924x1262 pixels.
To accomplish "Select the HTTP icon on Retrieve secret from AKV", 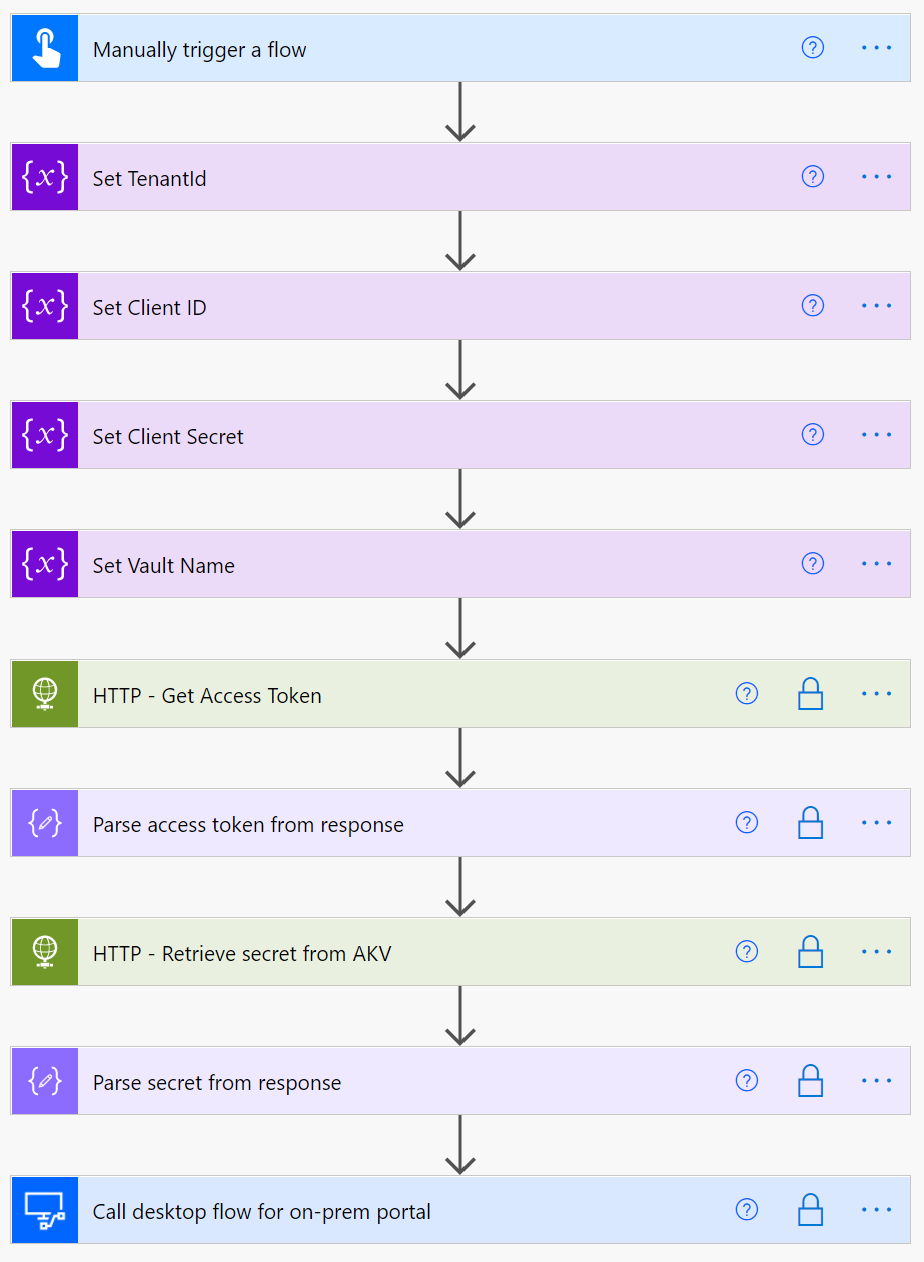I will point(44,951).
